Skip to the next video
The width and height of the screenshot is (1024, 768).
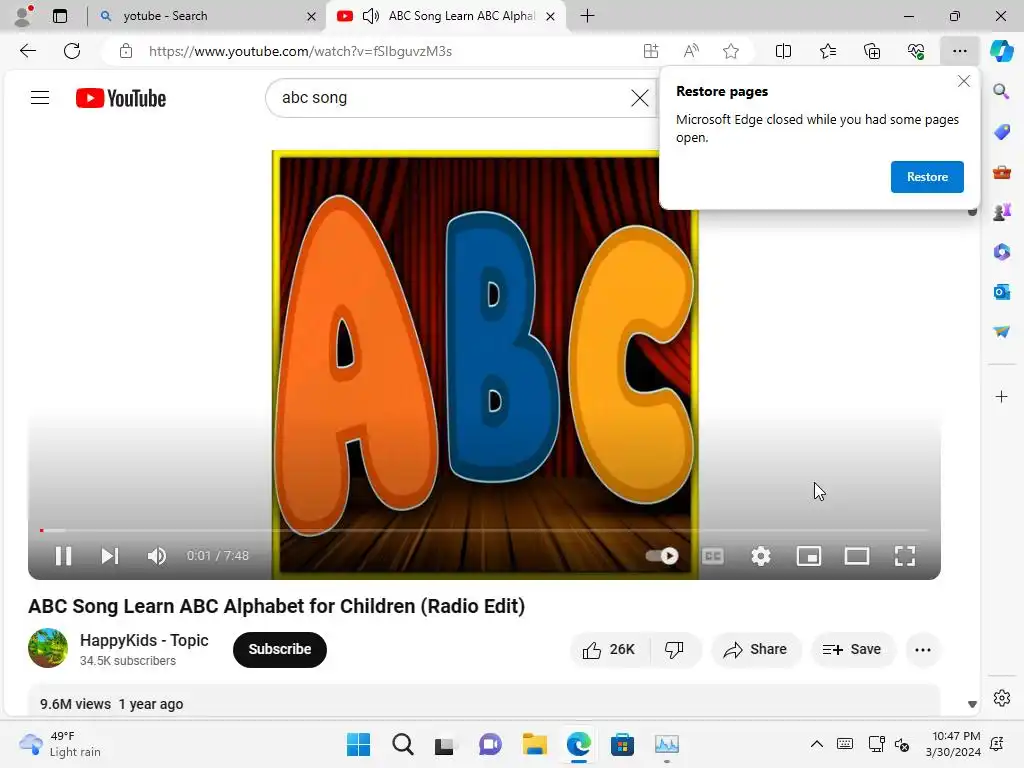coord(110,556)
